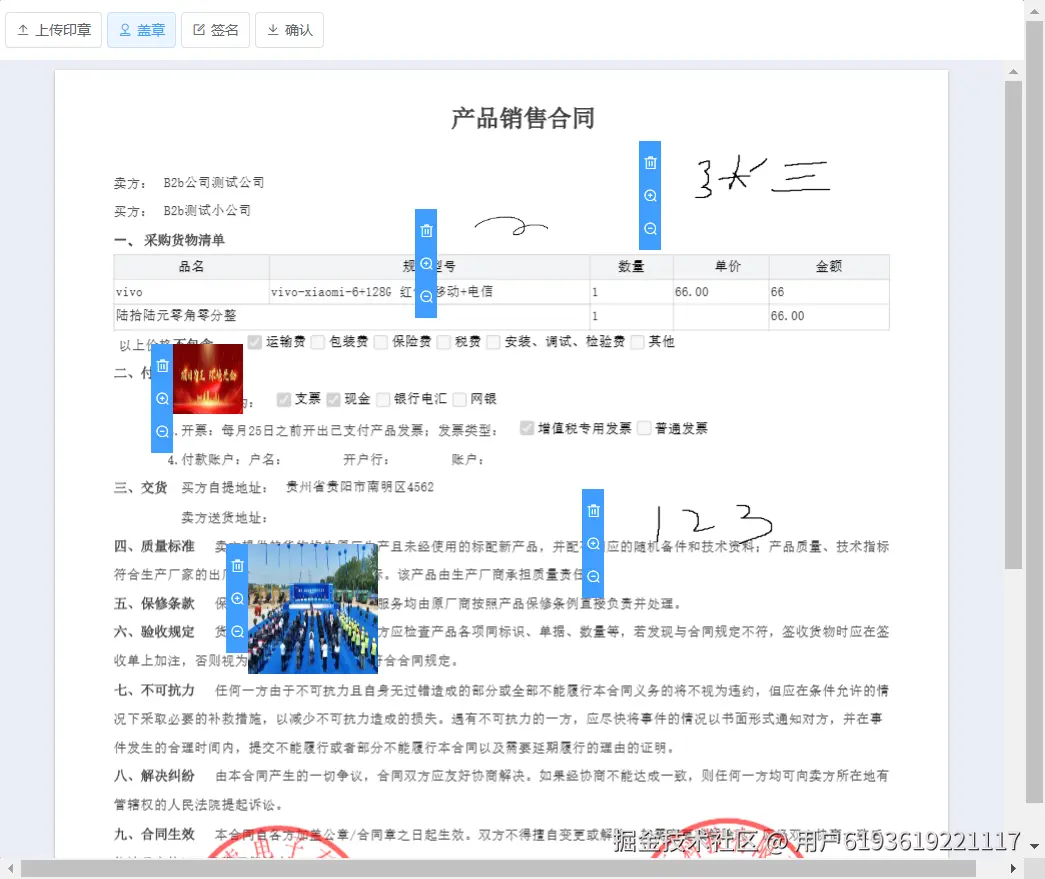Click the vivo product name cell

[191, 292]
